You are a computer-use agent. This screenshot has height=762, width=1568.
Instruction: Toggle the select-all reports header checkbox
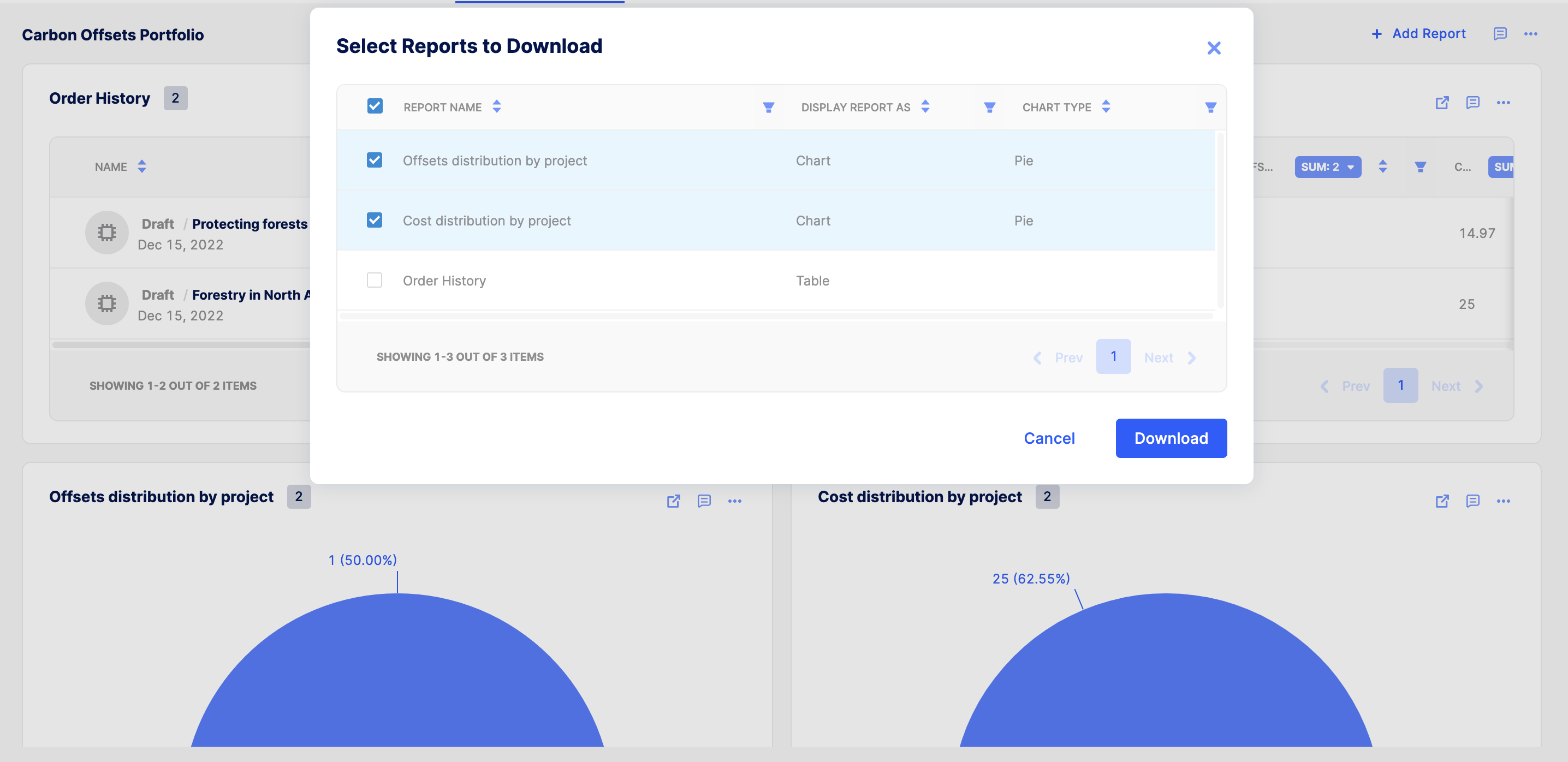(375, 106)
